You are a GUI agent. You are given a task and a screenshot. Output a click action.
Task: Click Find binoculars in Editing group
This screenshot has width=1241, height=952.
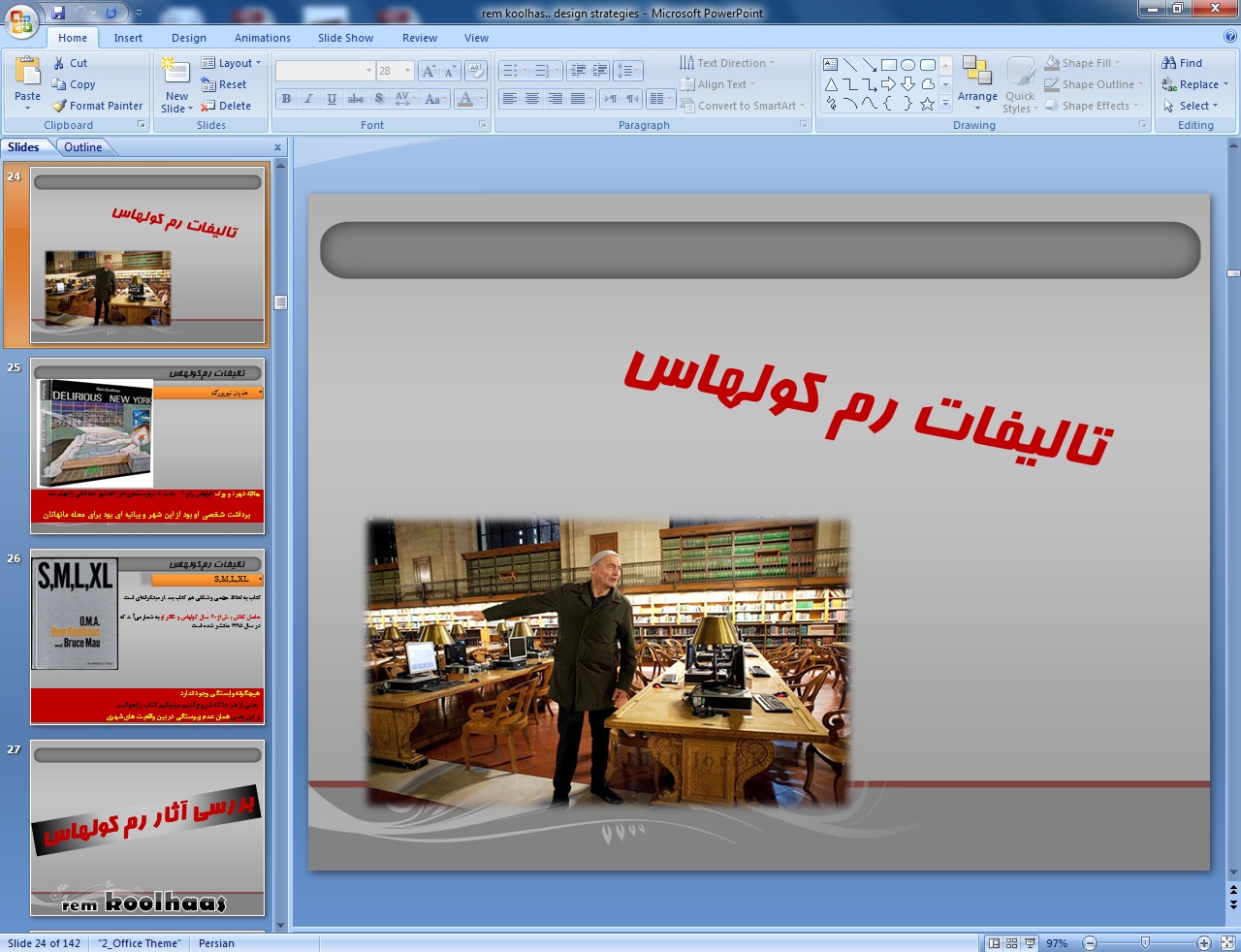1182,63
